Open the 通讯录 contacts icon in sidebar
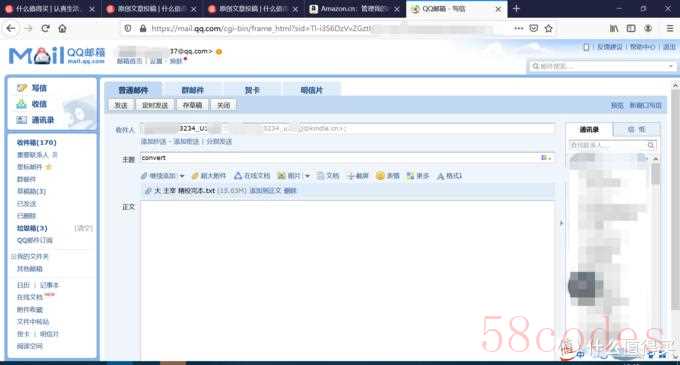The width and height of the screenshot is (680, 365). 22,120
